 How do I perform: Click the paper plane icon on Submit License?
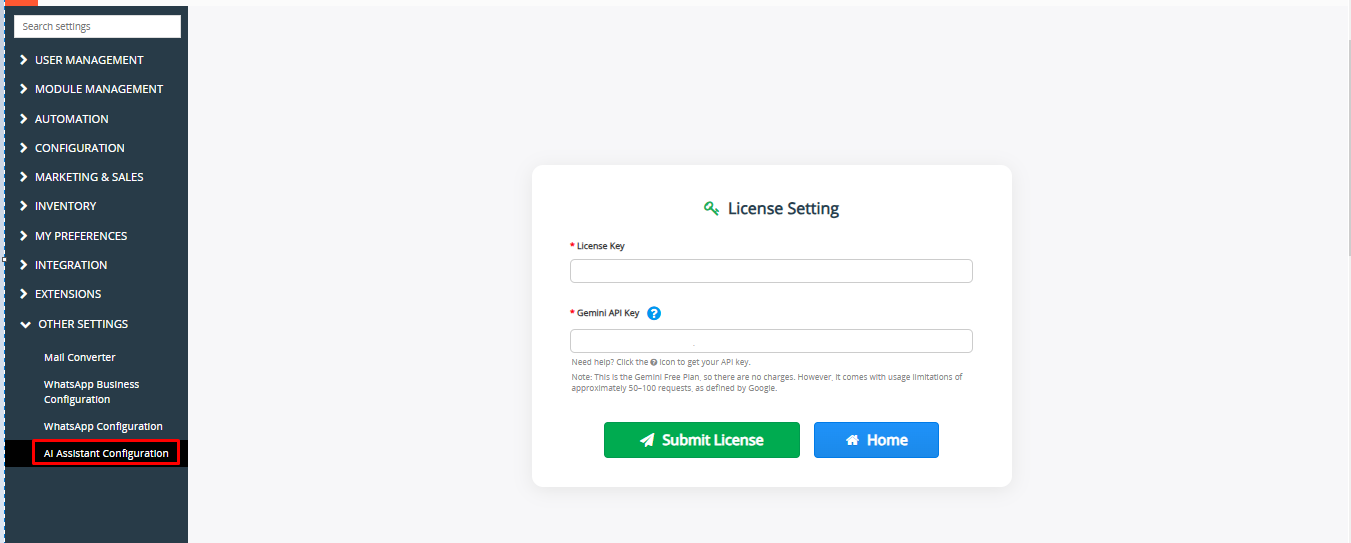(x=647, y=440)
